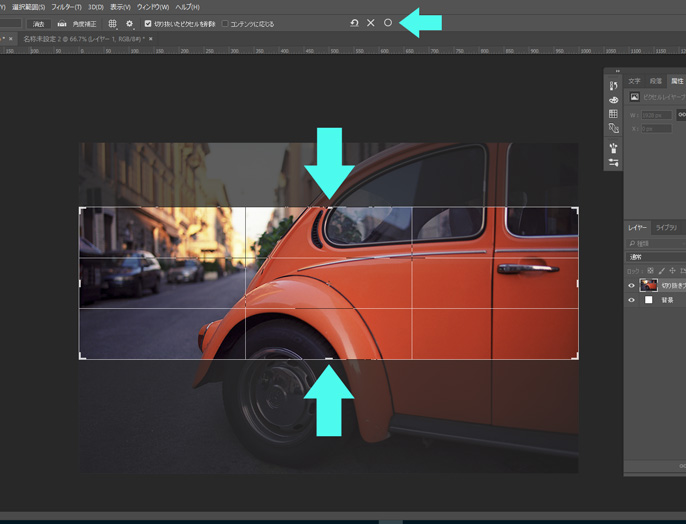Switch to the レイヤー tab

[x=637, y=227]
